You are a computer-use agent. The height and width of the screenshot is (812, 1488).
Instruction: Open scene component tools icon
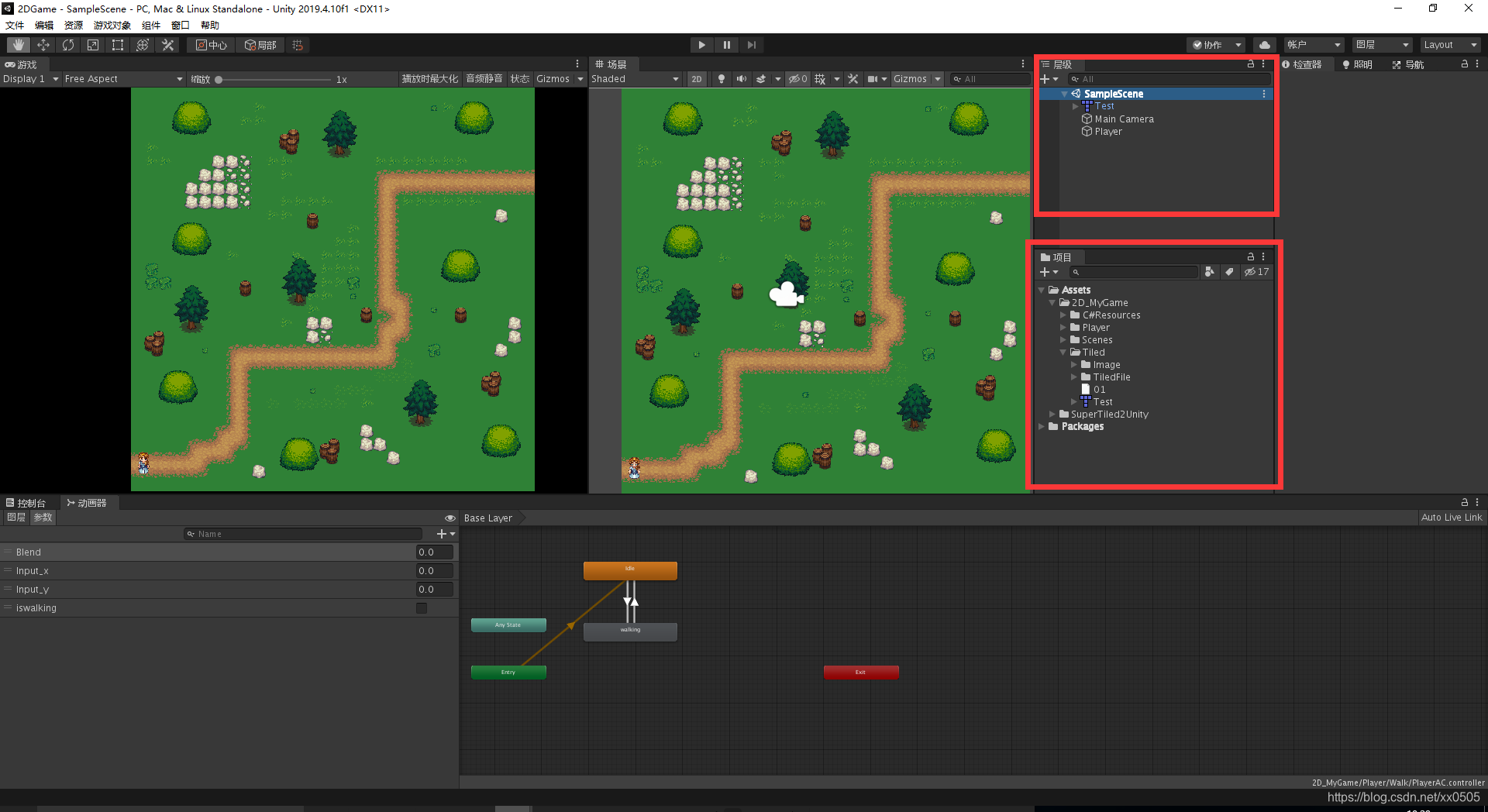click(x=853, y=79)
